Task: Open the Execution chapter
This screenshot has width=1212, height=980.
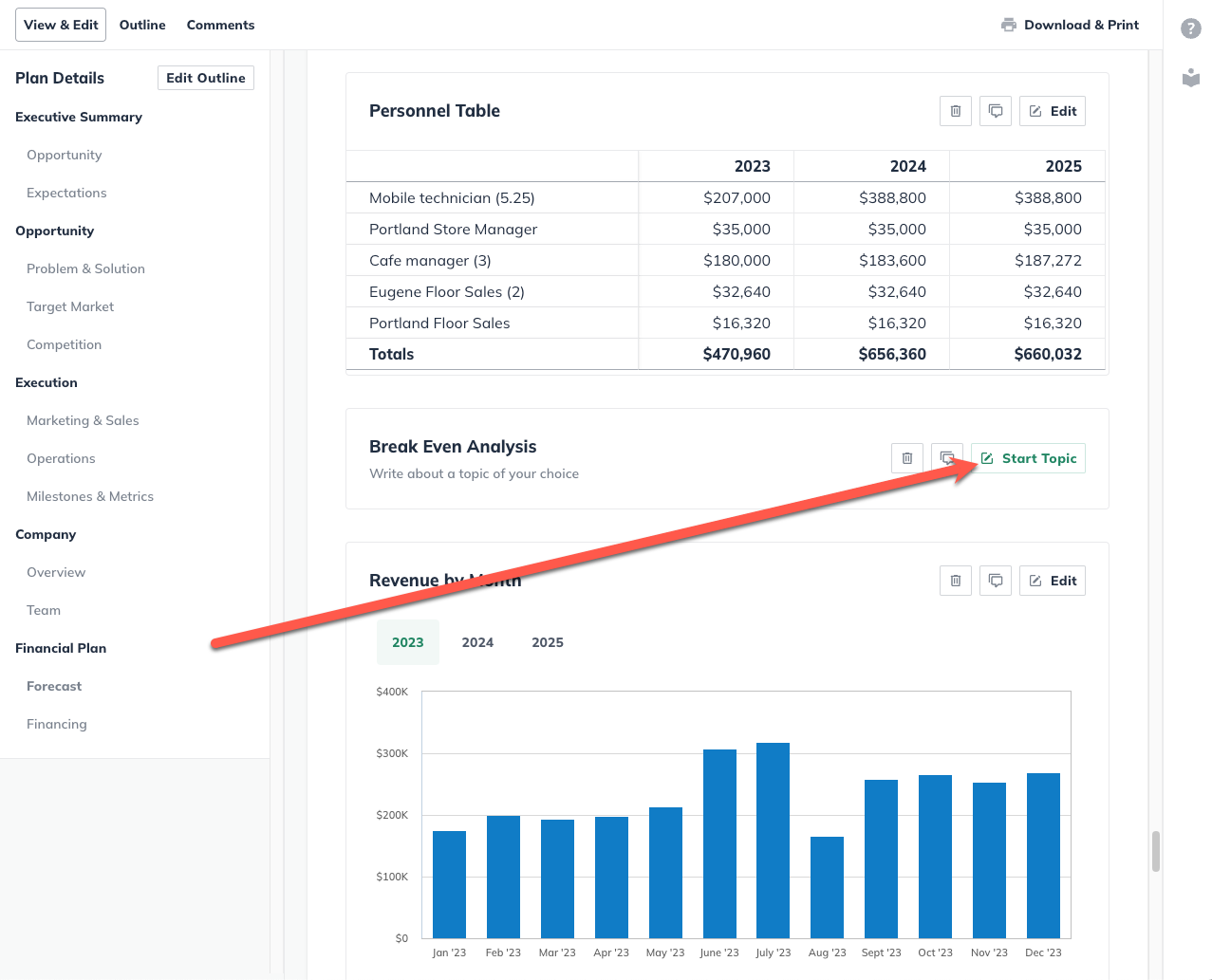Action: (x=47, y=382)
